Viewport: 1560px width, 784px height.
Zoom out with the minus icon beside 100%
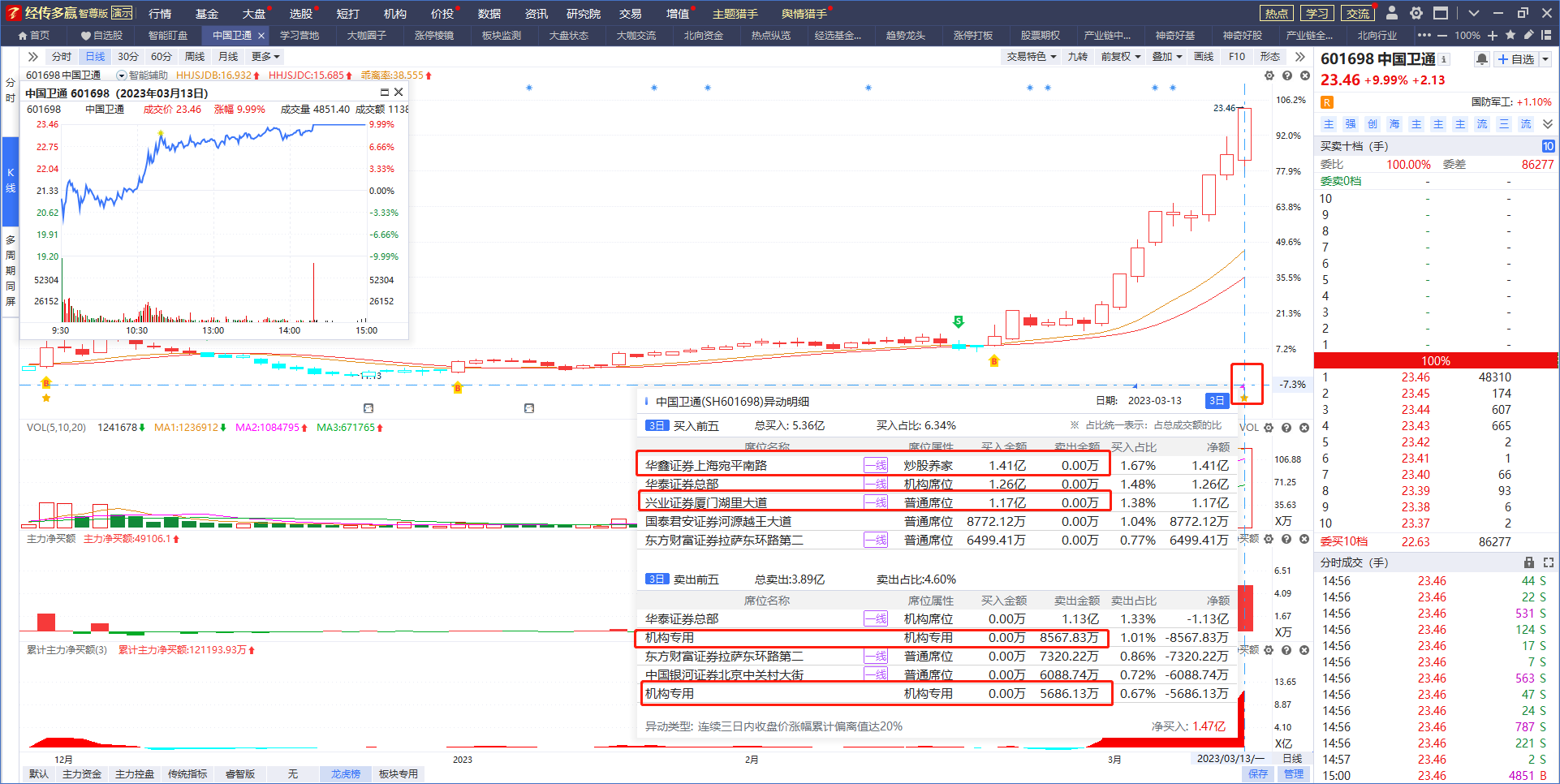[x=1441, y=35]
